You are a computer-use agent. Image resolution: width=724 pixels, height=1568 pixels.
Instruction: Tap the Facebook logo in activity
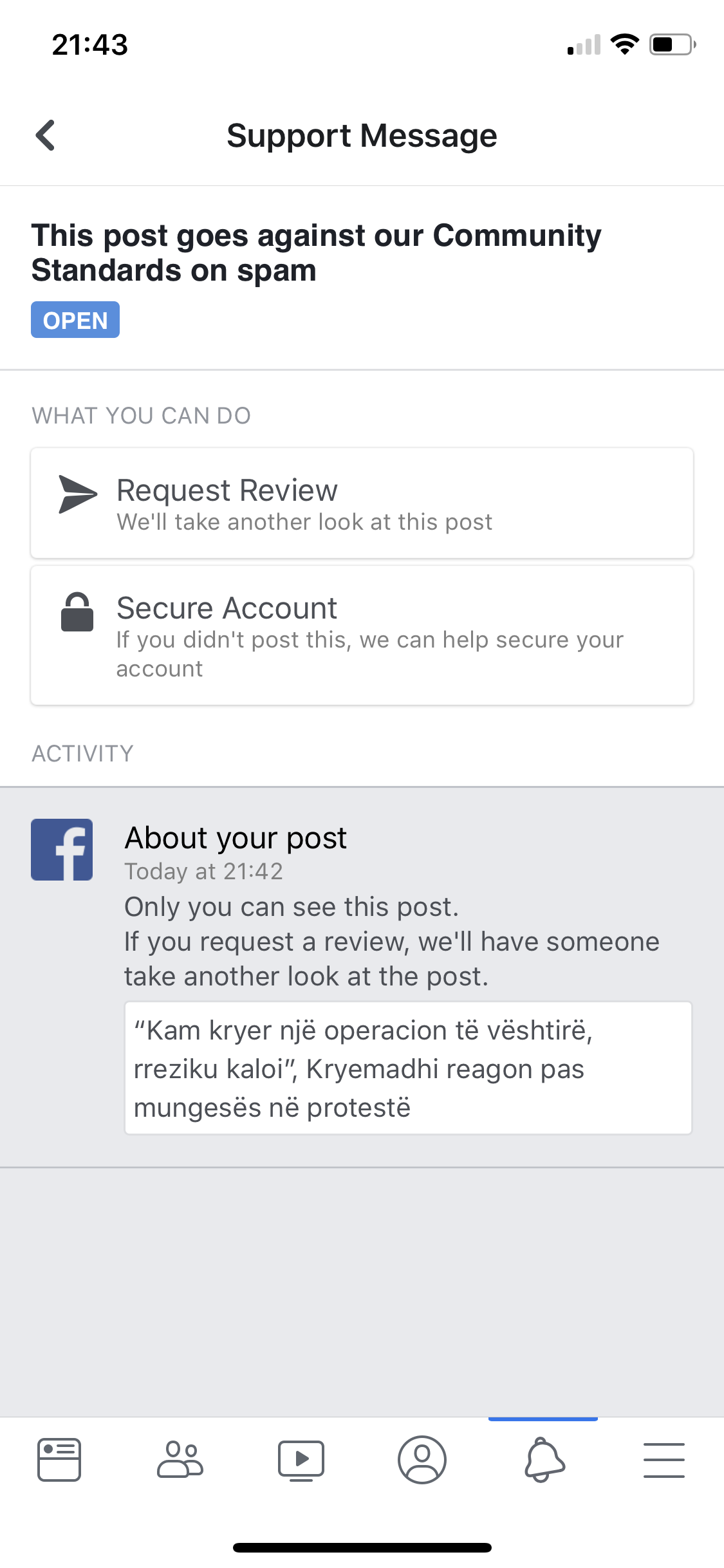[62, 849]
